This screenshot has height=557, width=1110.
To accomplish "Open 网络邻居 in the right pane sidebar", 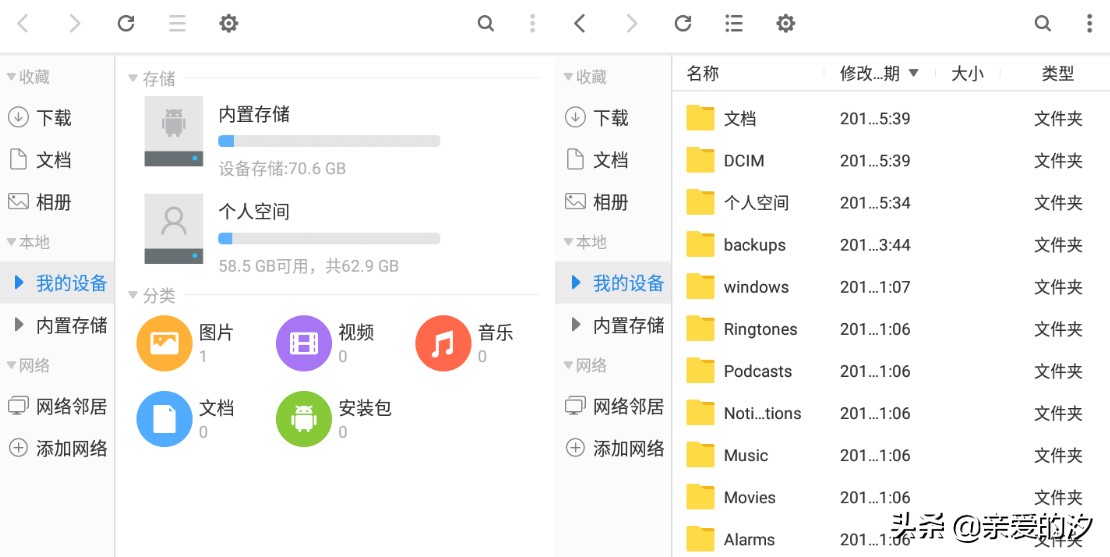I will 628,407.
